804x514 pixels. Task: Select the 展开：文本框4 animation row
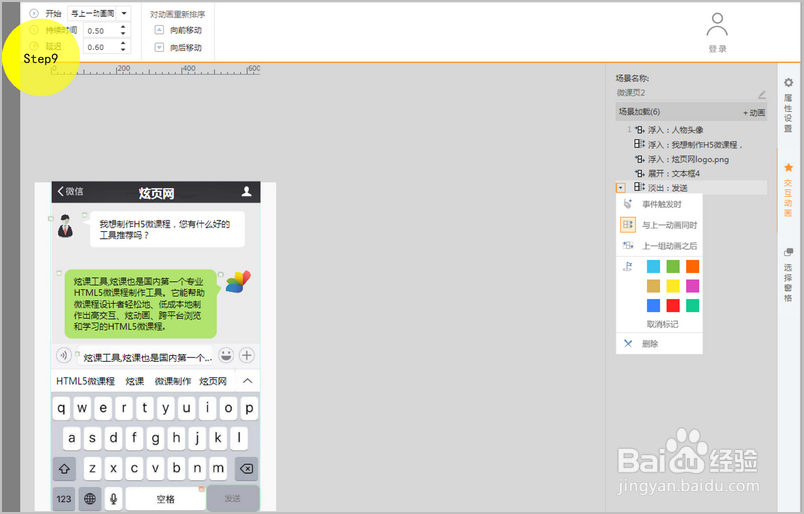pos(691,173)
